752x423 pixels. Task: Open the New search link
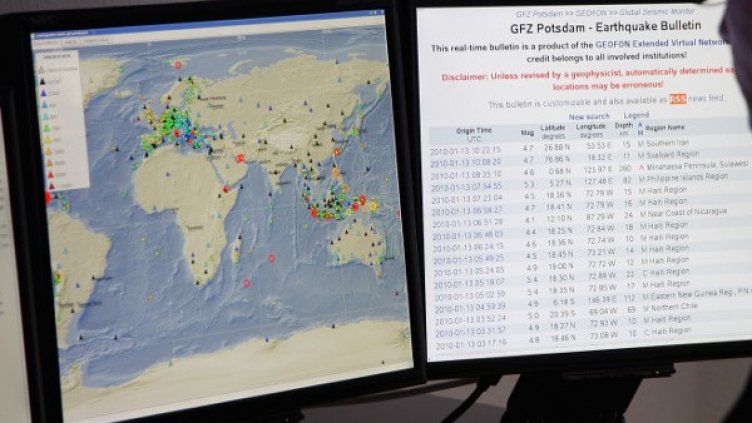tap(589, 116)
